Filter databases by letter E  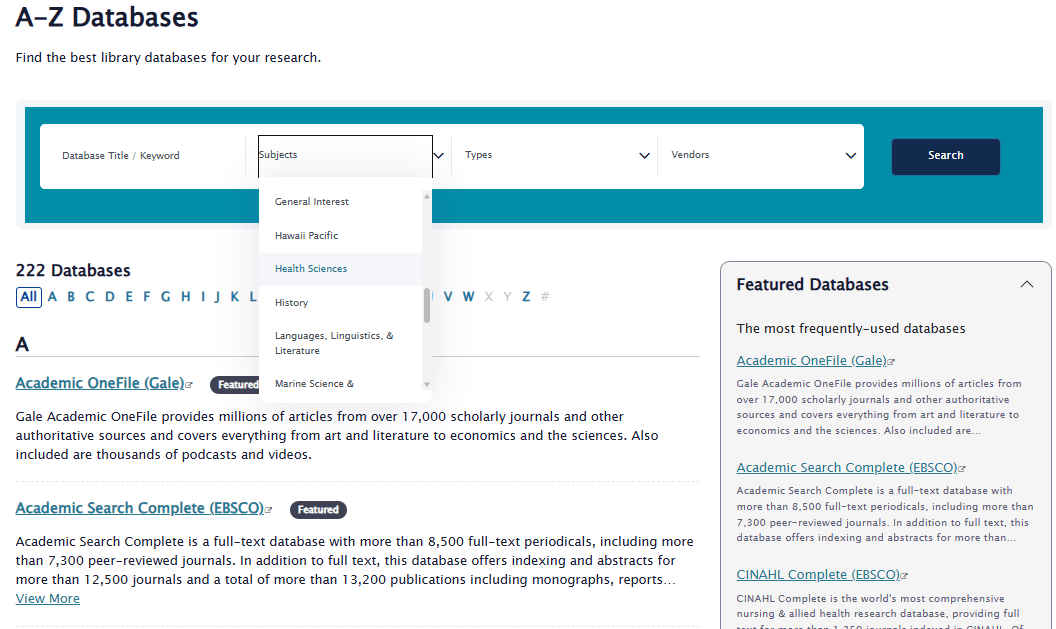(129, 296)
